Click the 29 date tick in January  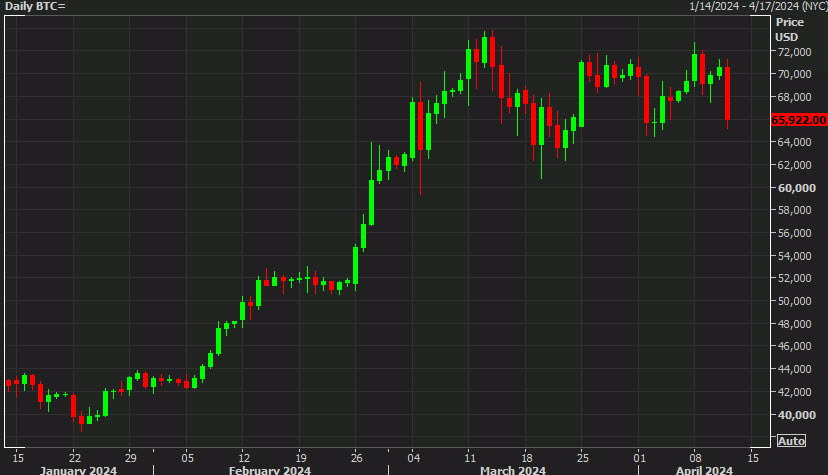coord(130,458)
